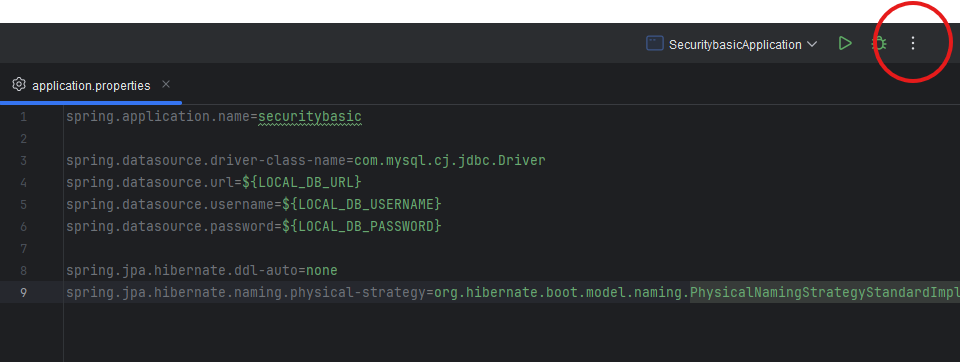
Task: Click spring.application.name property key
Action: pos(159,116)
